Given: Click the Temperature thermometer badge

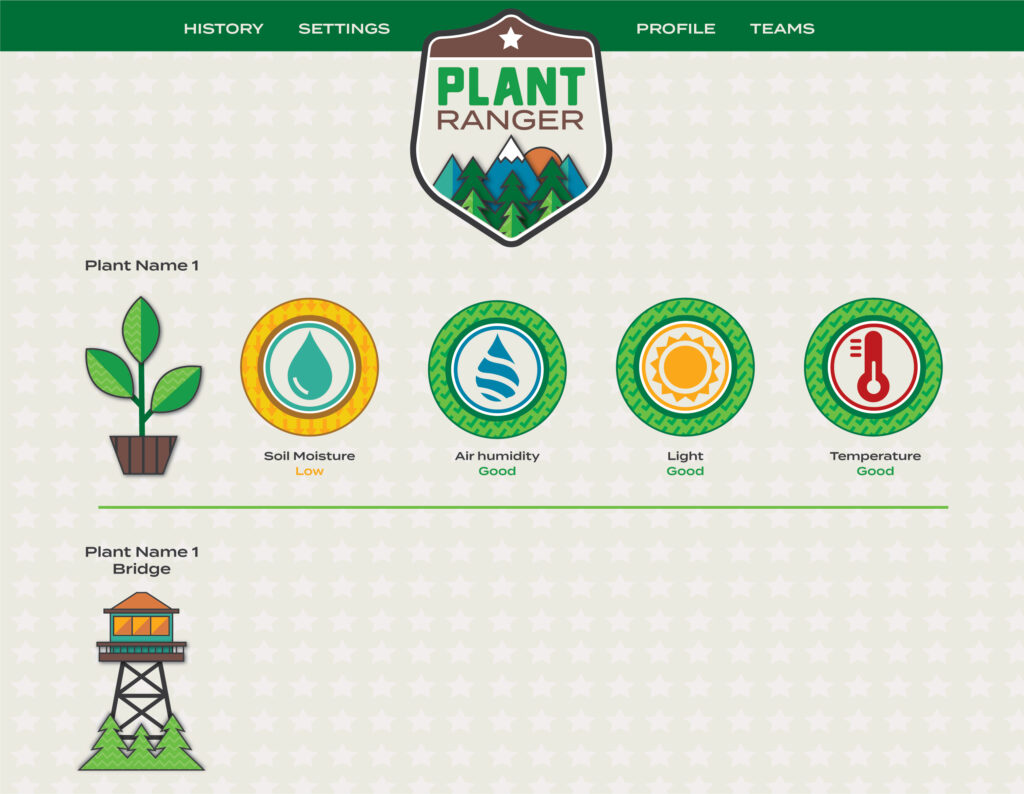Looking at the screenshot, I should pyautogui.click(x=873, y=366).
